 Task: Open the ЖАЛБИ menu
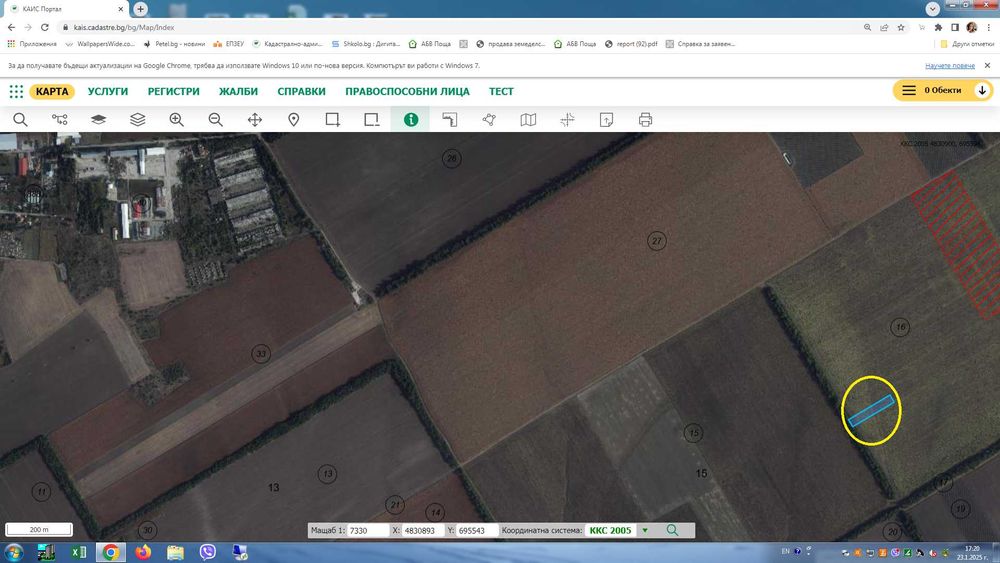239,91
